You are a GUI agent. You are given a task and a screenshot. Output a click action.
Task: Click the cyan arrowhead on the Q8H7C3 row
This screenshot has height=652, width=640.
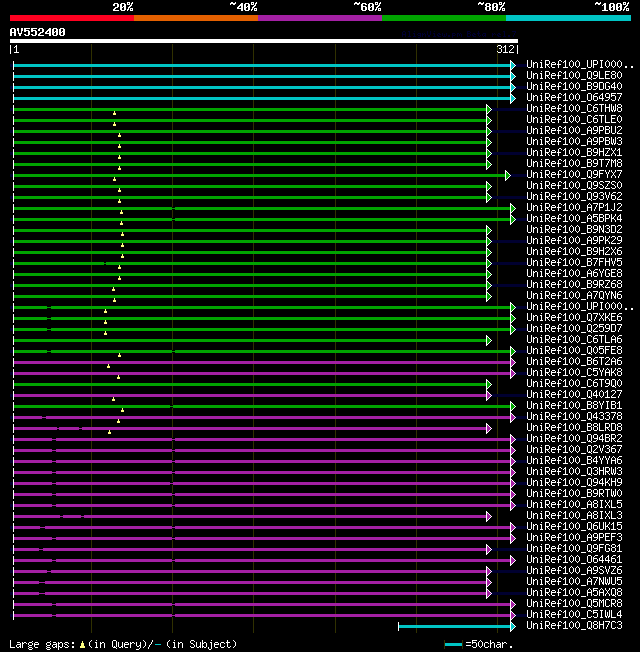pyautogui.click(x=513, y=626)
